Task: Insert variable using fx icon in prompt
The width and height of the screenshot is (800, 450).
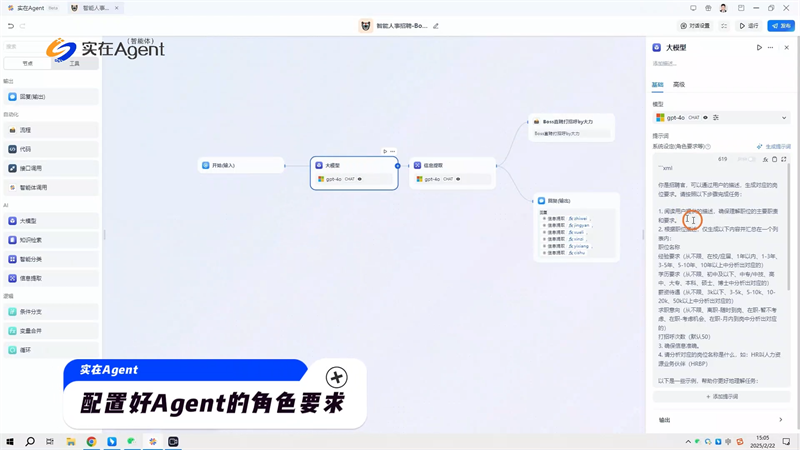Action: coord(765,159)
